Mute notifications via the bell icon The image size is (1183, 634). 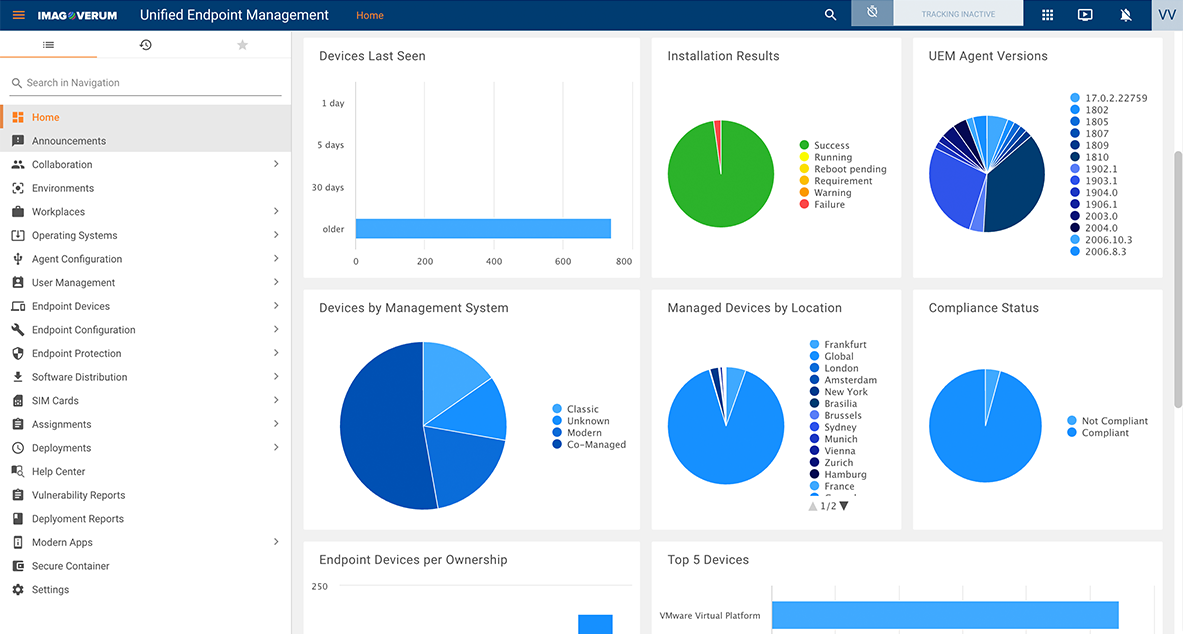pos(1125,15)
